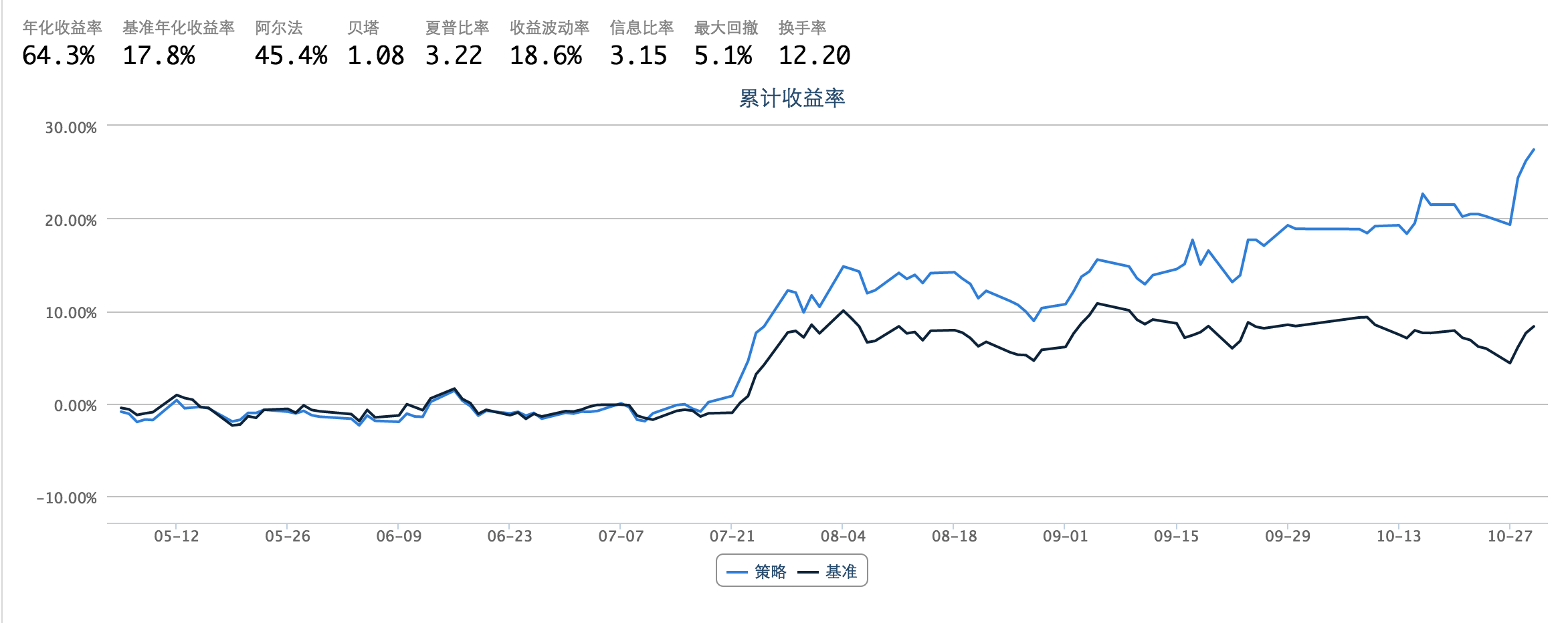Select the 基准年化收益率 label
Viewport: 1568px width, 623px height.
179,27
